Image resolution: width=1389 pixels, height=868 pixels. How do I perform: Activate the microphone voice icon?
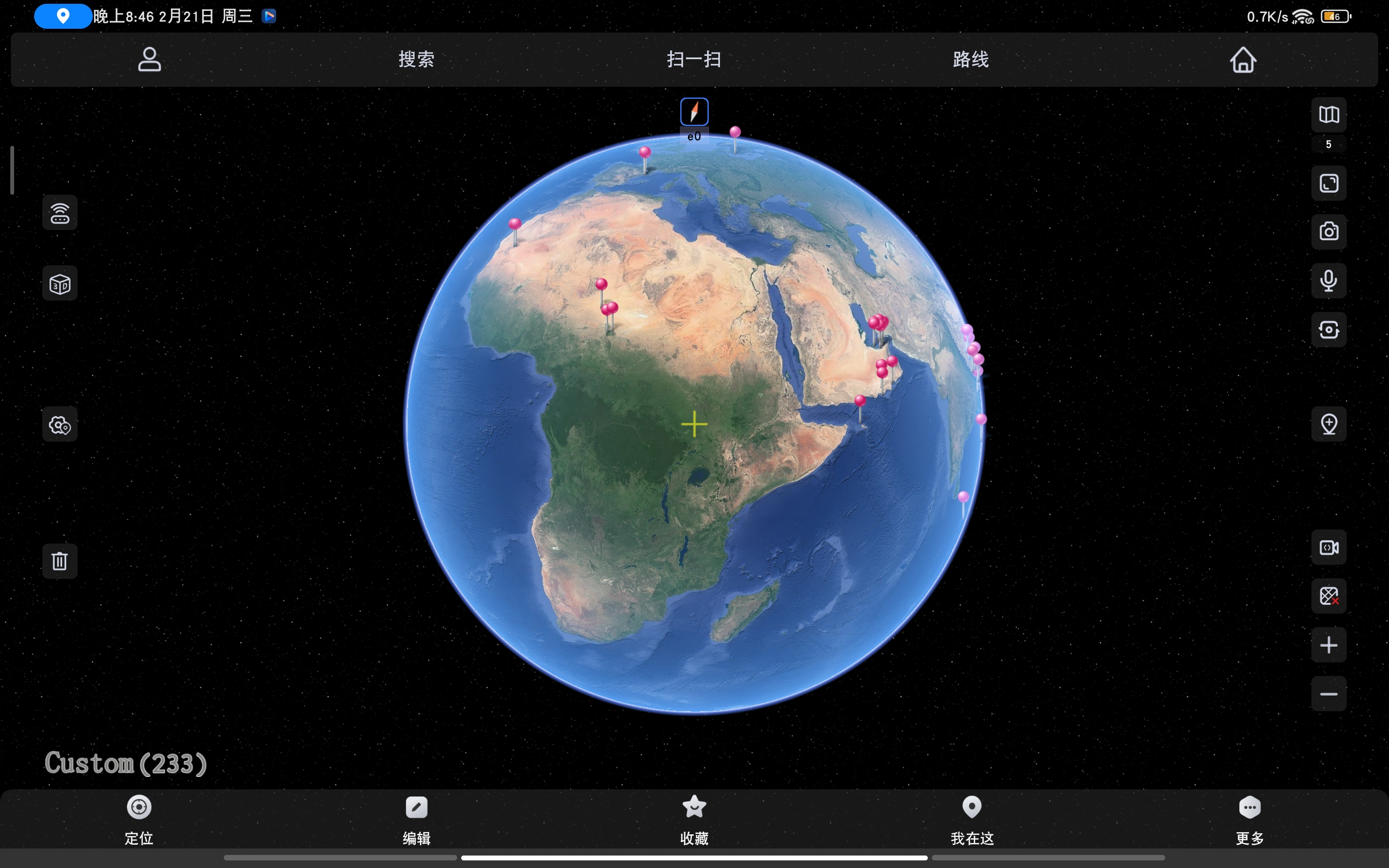tap(1329, 280)
